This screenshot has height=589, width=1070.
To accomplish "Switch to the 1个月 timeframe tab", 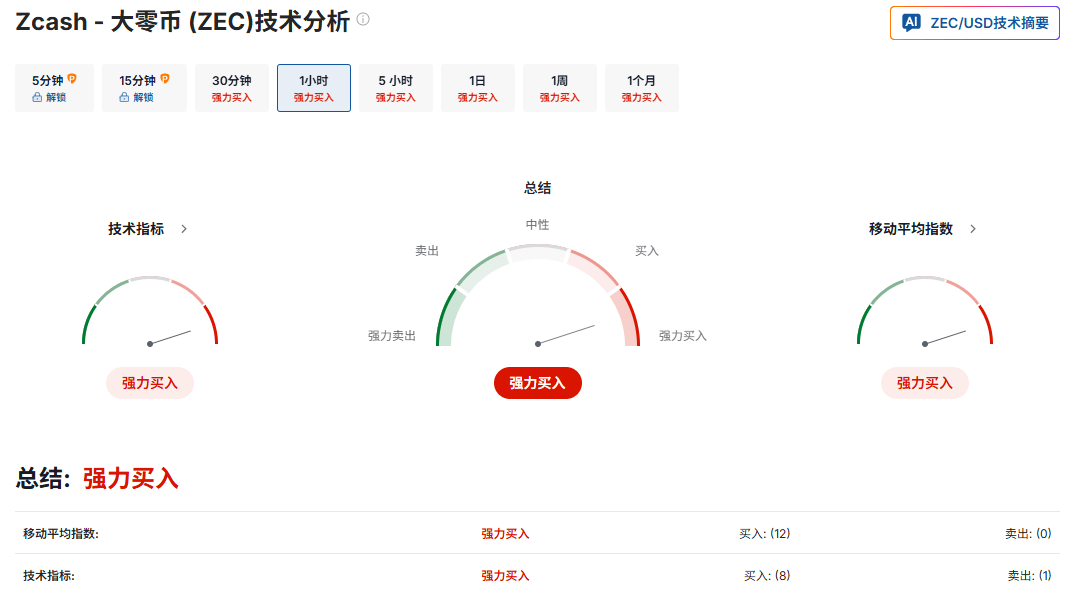I will pos(641,88).
